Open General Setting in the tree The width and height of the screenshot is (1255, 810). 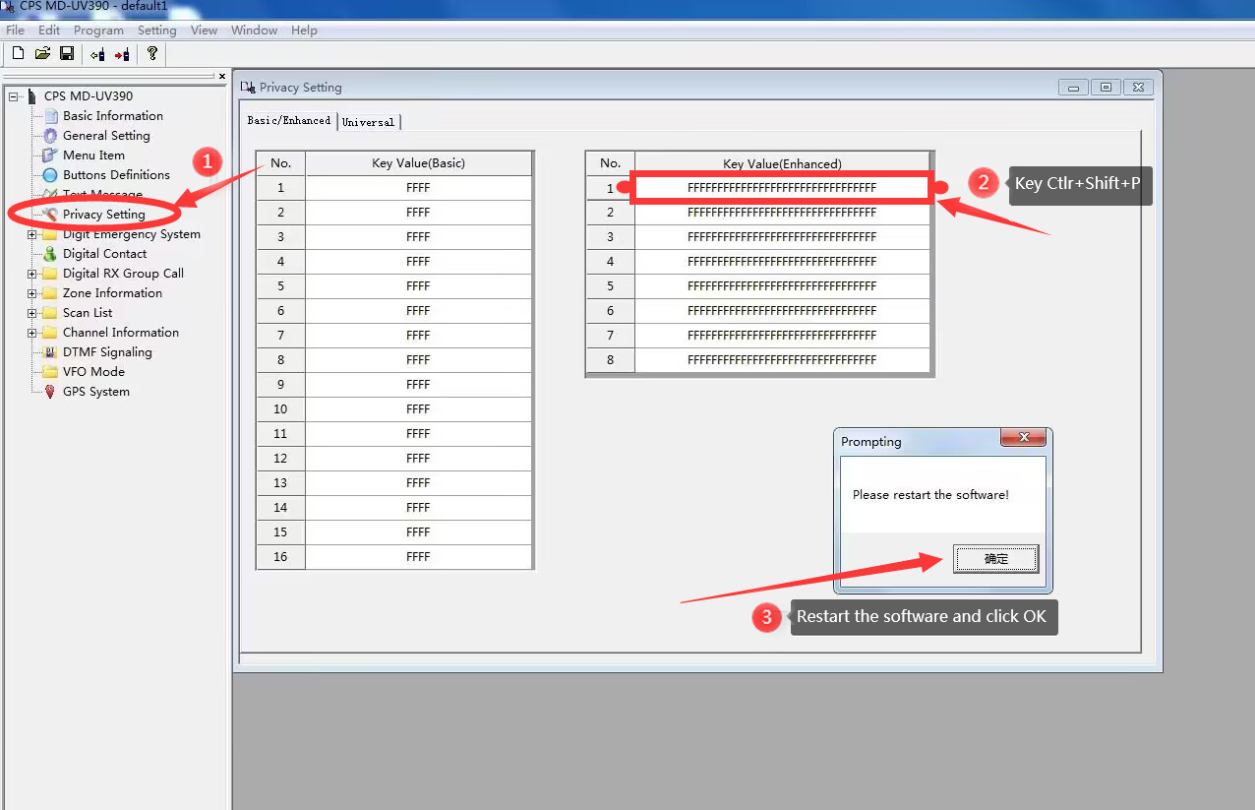[x=106, y=135]
